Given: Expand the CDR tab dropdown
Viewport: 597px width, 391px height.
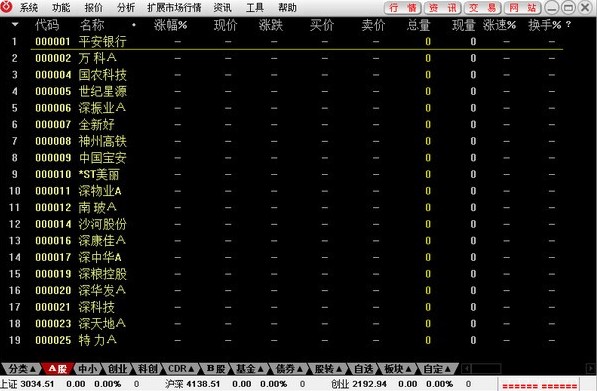Looking at the screenshot, I should click(181, 369).
